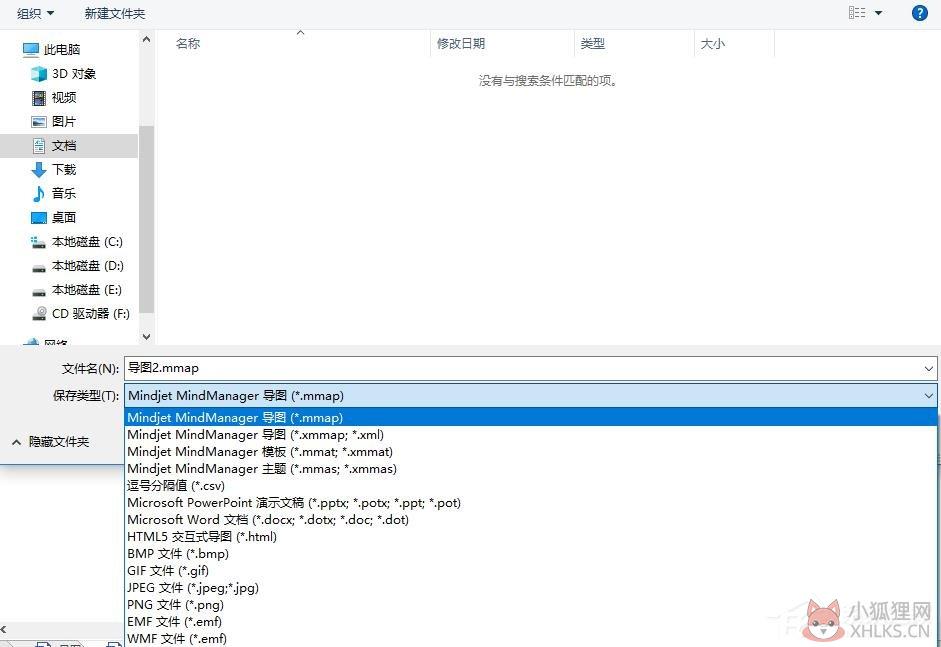Image resolution: width=941 pixels, height=647 pixels.
Task: Click the 音乐 note icon
Action: 38,194
